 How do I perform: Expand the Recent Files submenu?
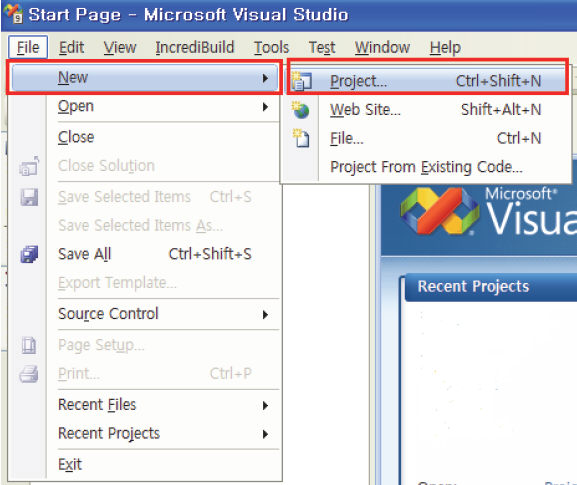[x=265, y=406]
